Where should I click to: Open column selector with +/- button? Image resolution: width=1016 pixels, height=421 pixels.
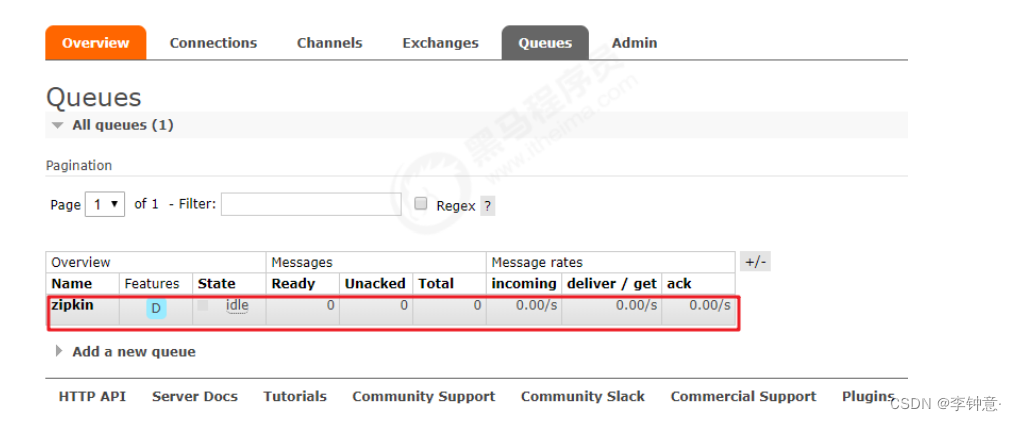coord(755,262)
